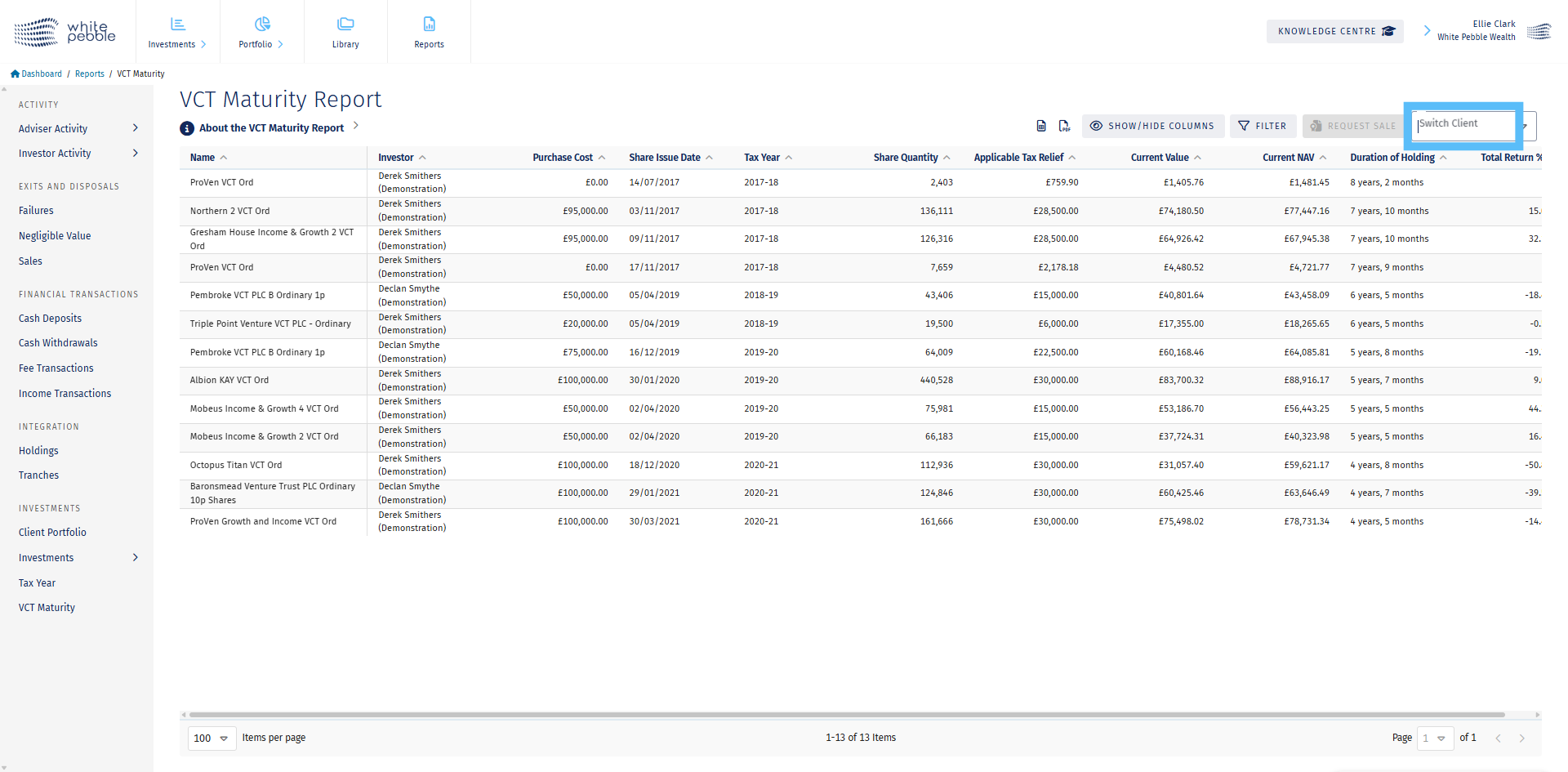The width and height of the screenshot is (1568, 772).
Task: Go to next page arrow in pagination
Action: point(1521,738)
